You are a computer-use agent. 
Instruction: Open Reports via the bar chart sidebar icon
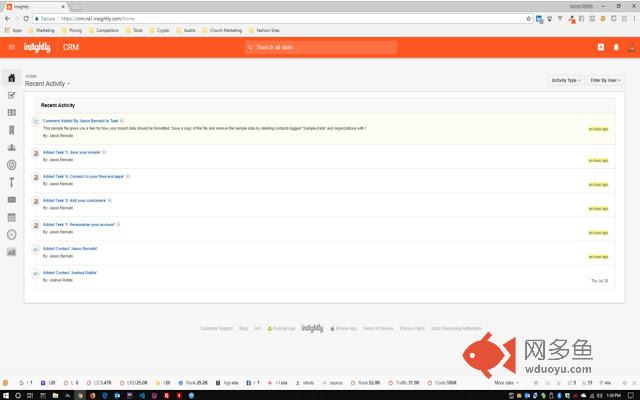coord(11,252)
